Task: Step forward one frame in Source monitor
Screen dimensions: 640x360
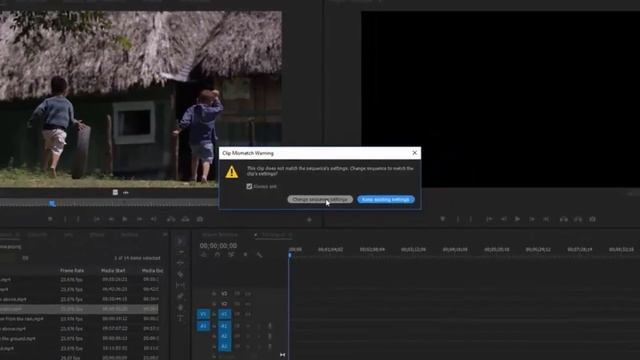Action: click(x=139, y=219)
